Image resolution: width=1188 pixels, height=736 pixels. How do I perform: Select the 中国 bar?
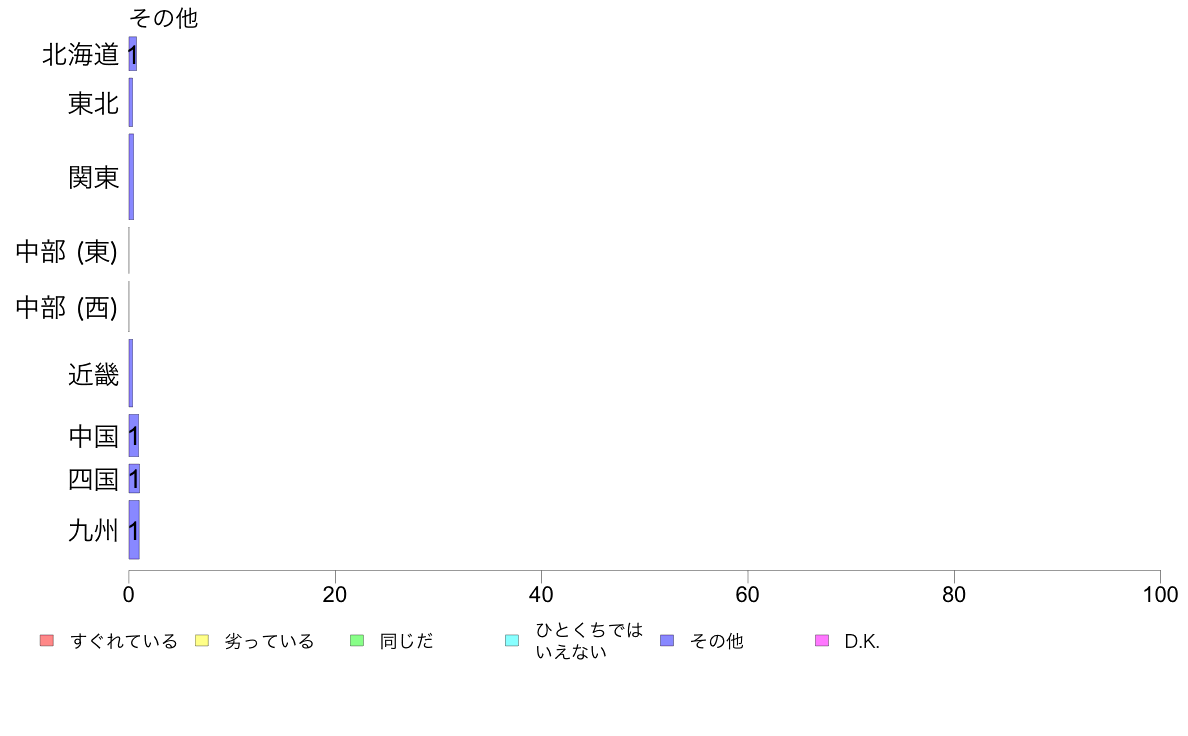[x=134, y=435]
